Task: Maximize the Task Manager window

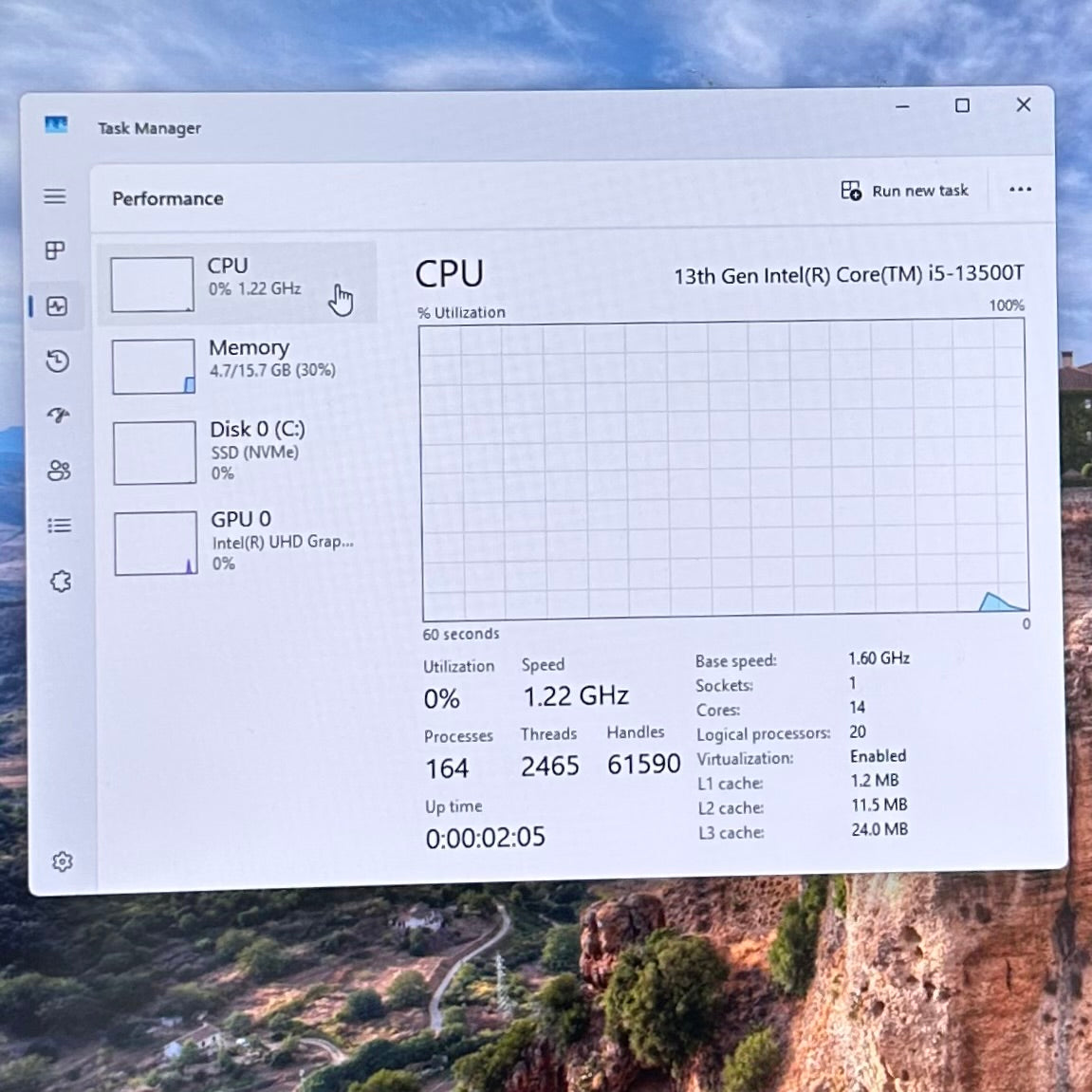Action: point(962,105)
